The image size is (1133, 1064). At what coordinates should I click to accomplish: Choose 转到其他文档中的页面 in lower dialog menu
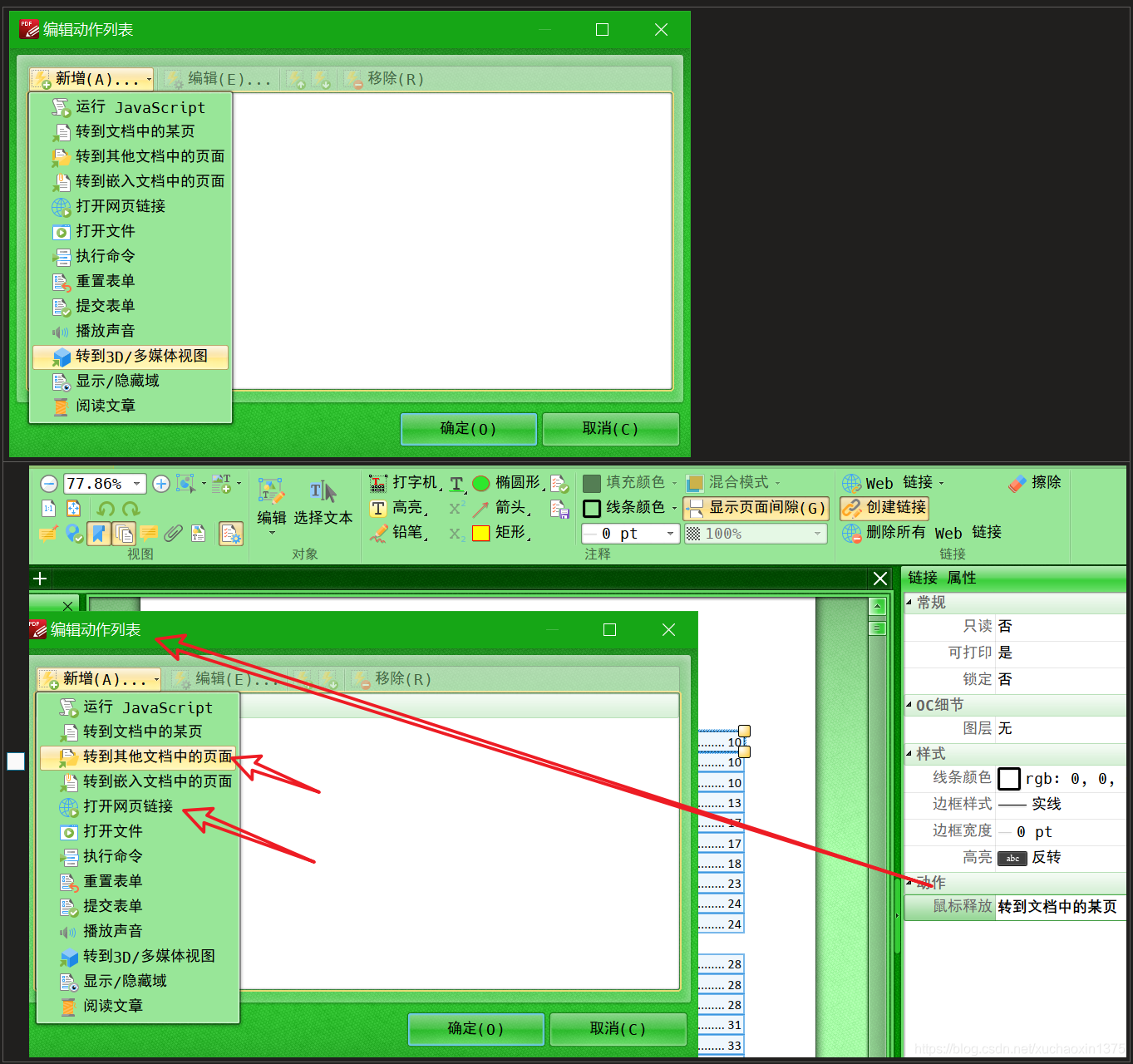click(x=138, y=757)
